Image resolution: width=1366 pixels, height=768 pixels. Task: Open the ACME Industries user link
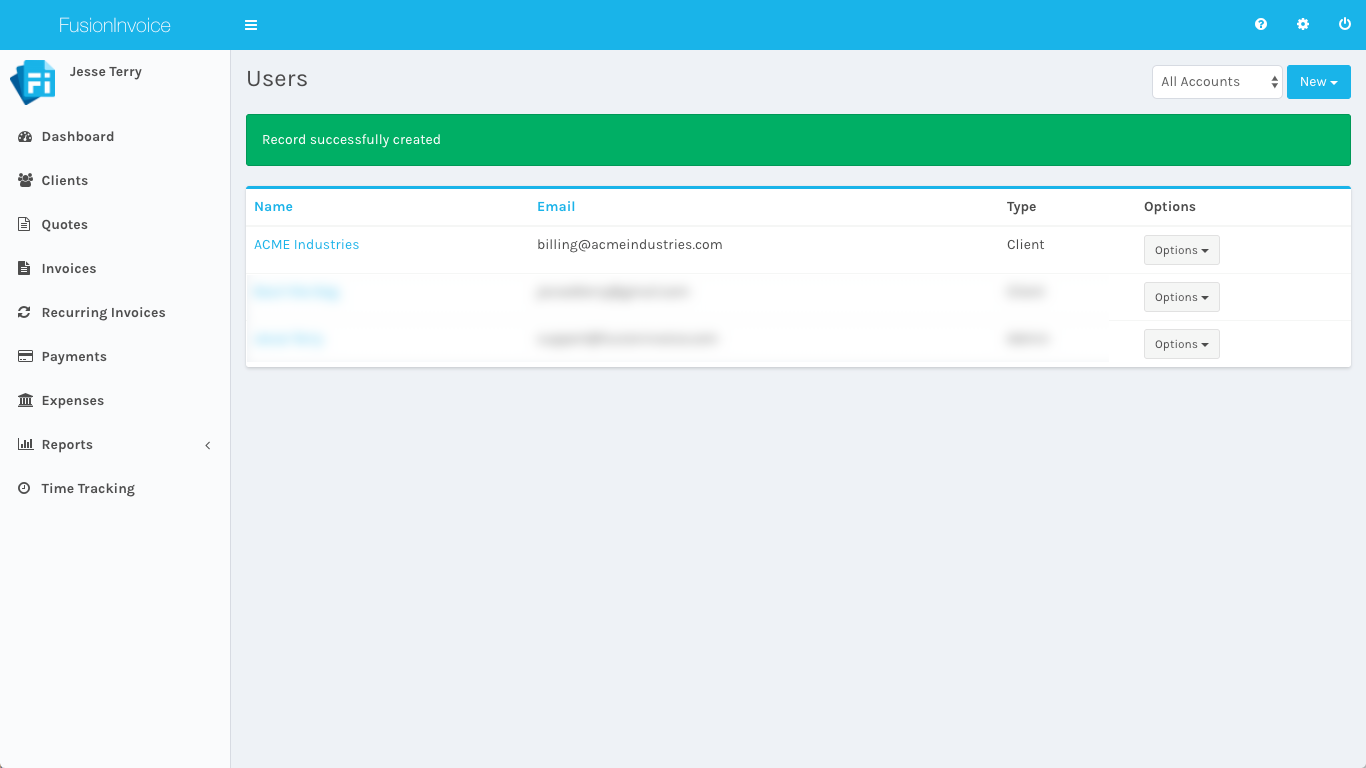306,244
